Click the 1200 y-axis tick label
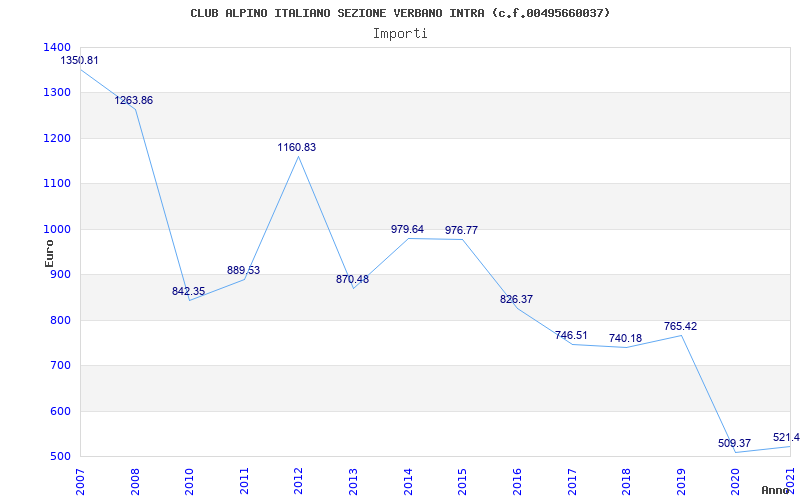This screenshot has height=500, width=800. click(x=58, y=138)
